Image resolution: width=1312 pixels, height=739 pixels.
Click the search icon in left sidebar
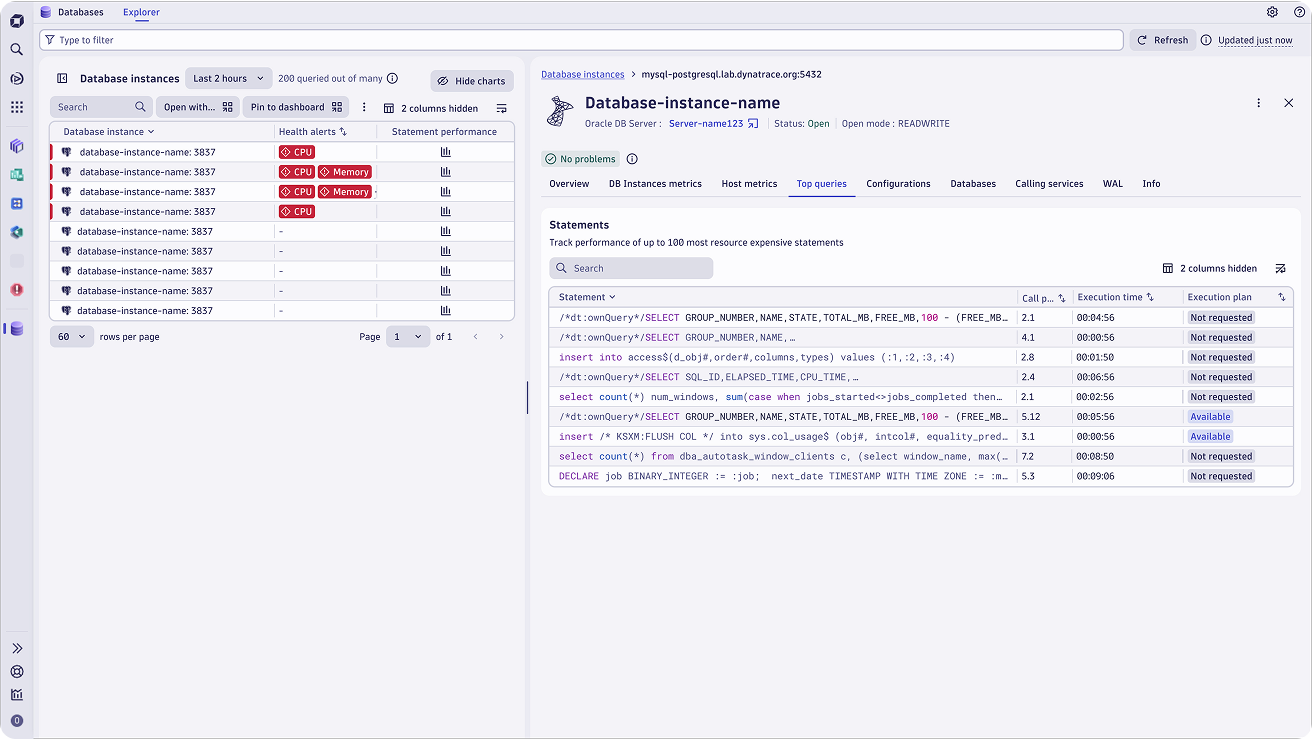17,49
